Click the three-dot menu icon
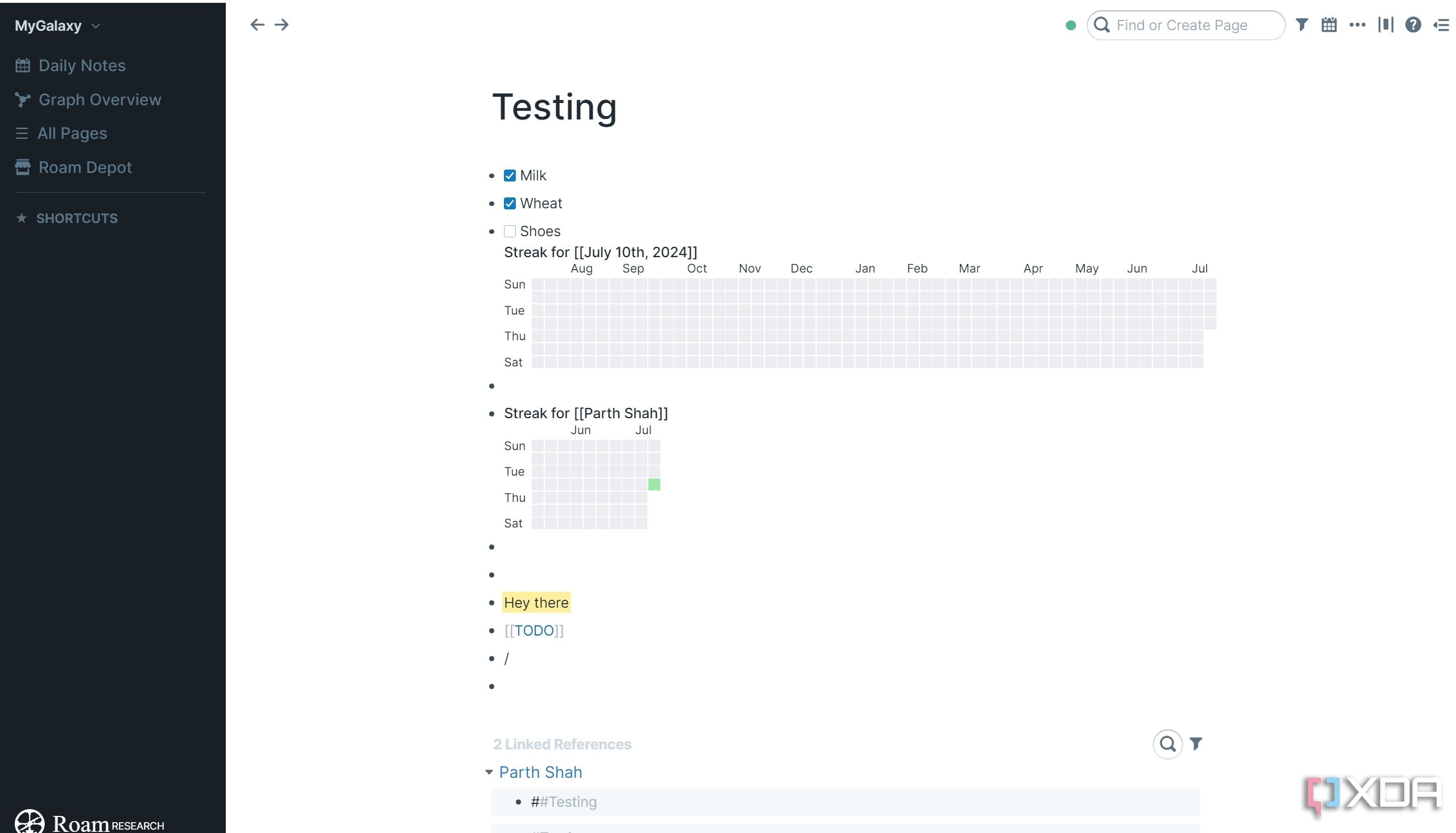Screen dimensions: 1456x833 (1358, 25)
